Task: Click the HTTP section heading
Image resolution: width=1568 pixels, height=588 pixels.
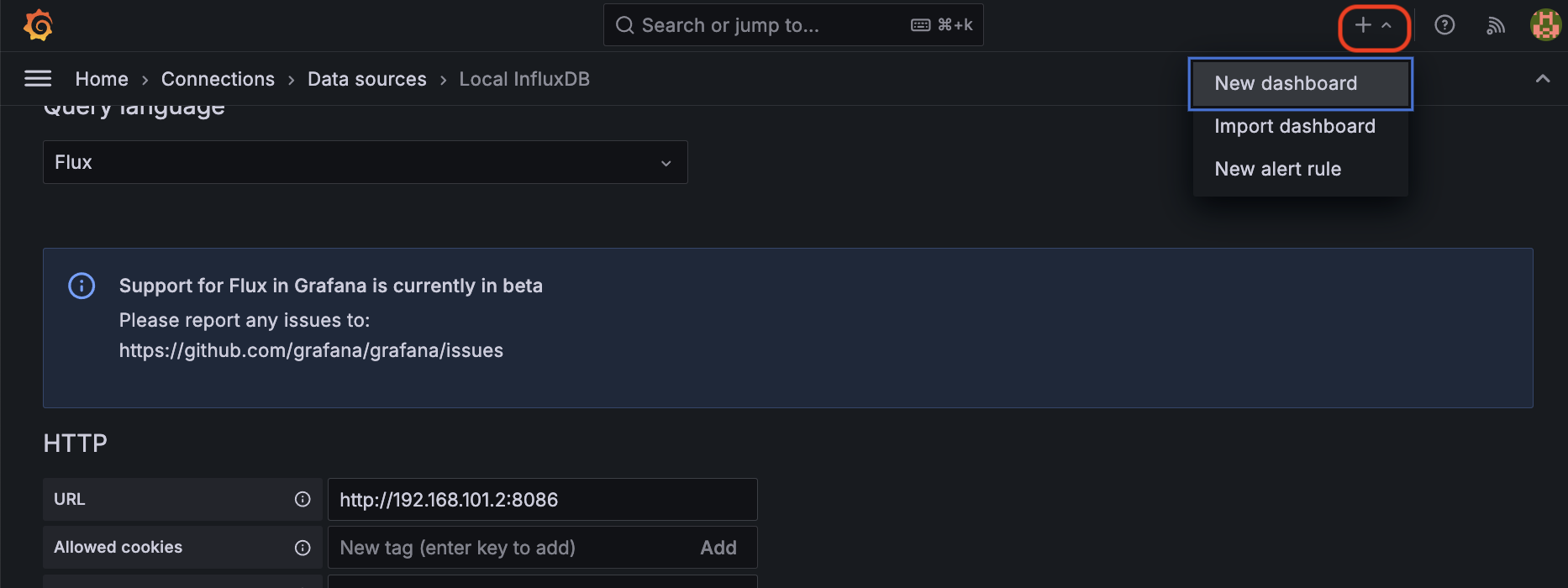Action: tap(76, 443)
